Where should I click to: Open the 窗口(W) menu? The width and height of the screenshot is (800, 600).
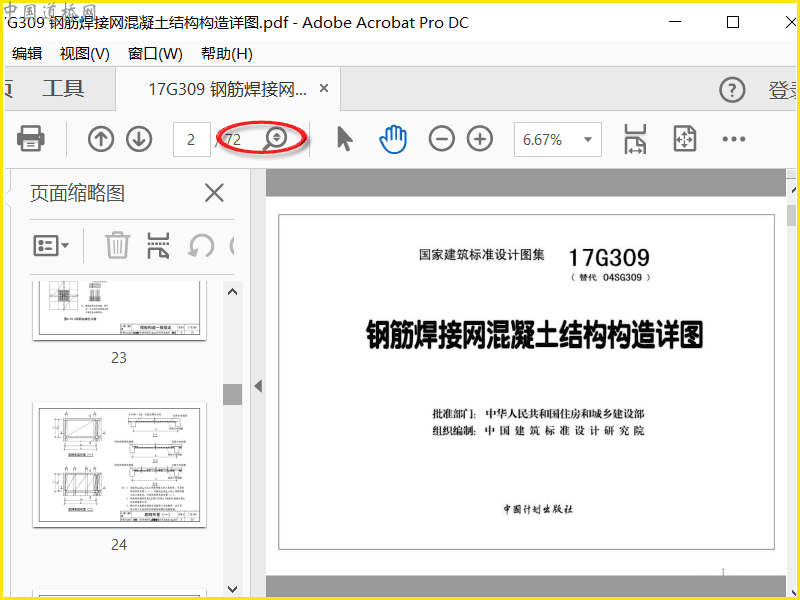tap(155, 54)
